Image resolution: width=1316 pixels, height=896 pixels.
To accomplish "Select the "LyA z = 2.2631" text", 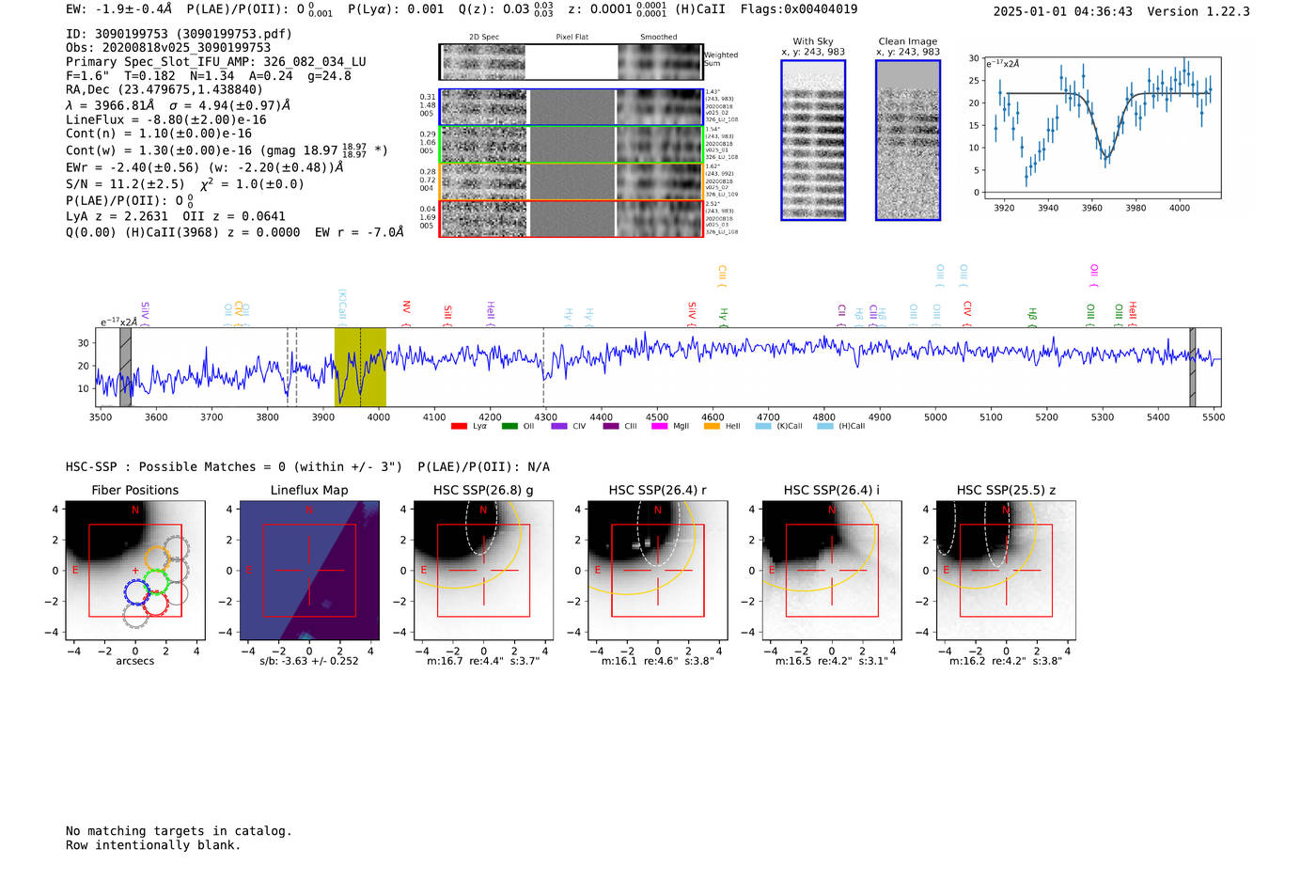I will click(111, 216).
